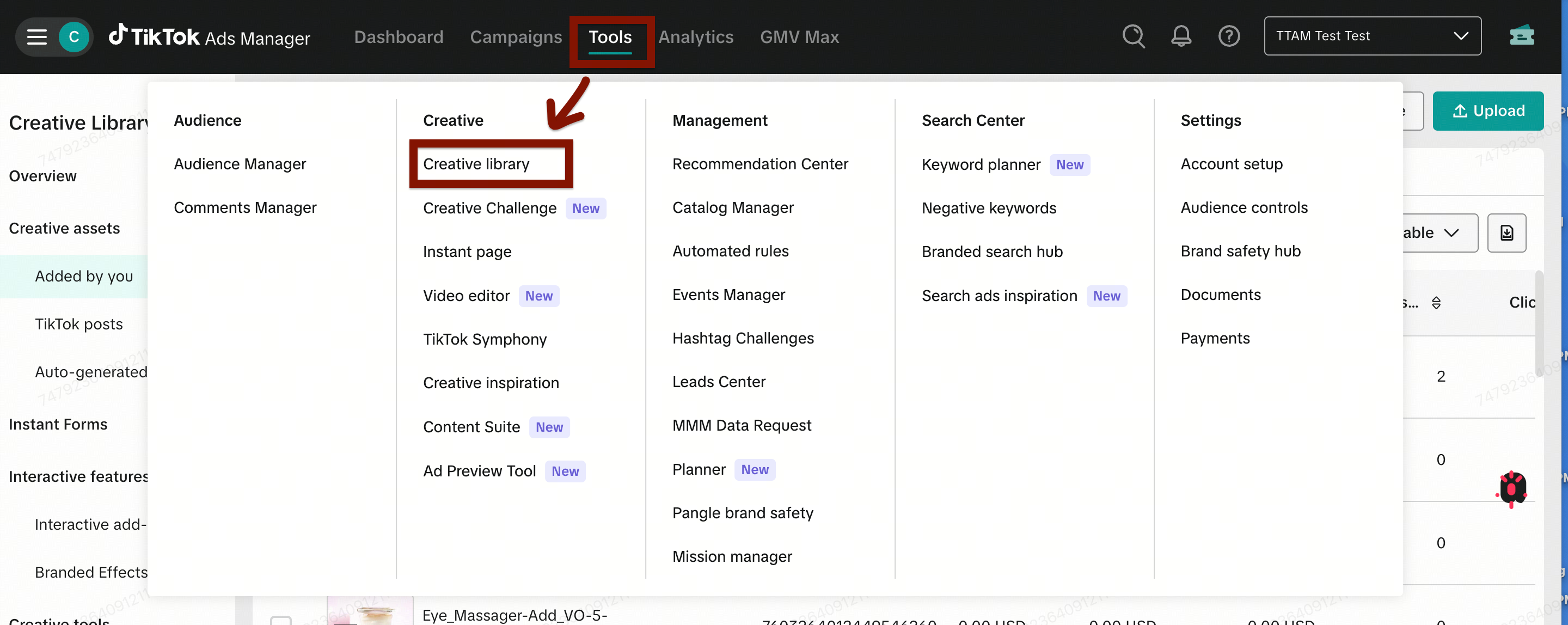Toggle checkbox beside Eye_Massager row

280,620
